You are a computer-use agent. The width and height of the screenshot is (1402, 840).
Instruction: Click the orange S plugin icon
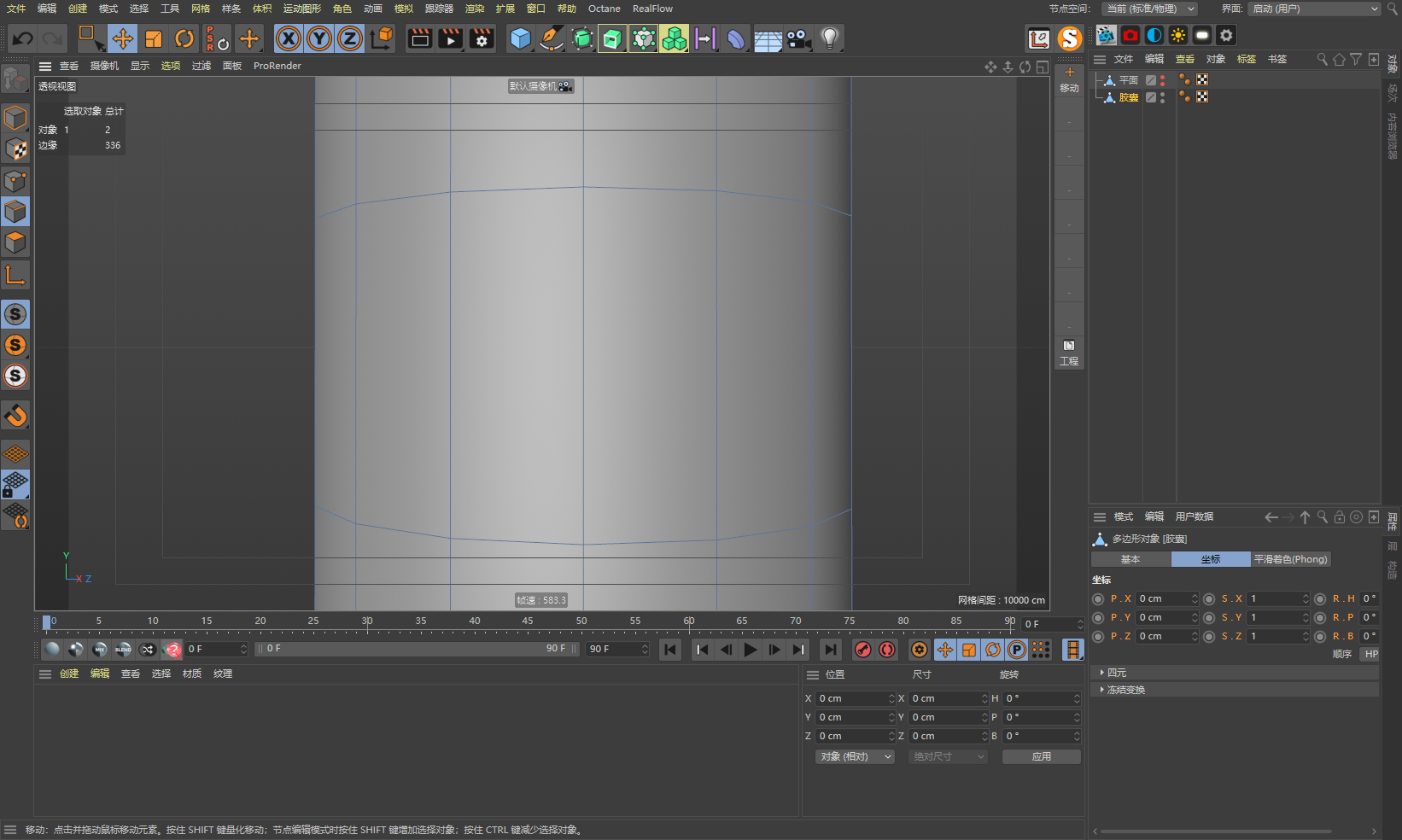(x=1070, y=38)
